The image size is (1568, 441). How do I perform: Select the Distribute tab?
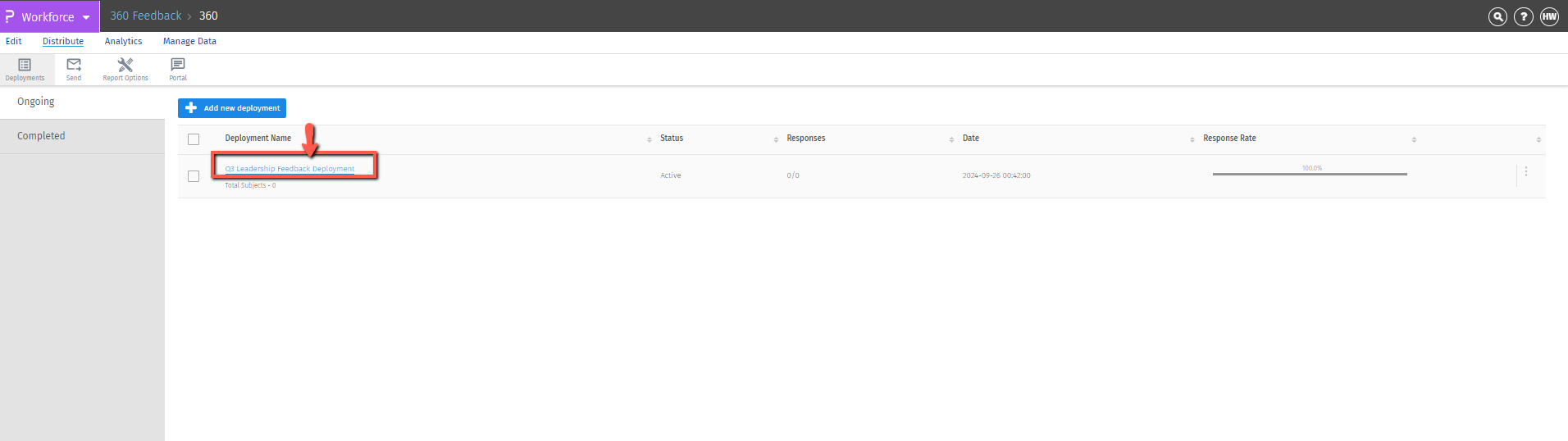[x=63, y=41]
